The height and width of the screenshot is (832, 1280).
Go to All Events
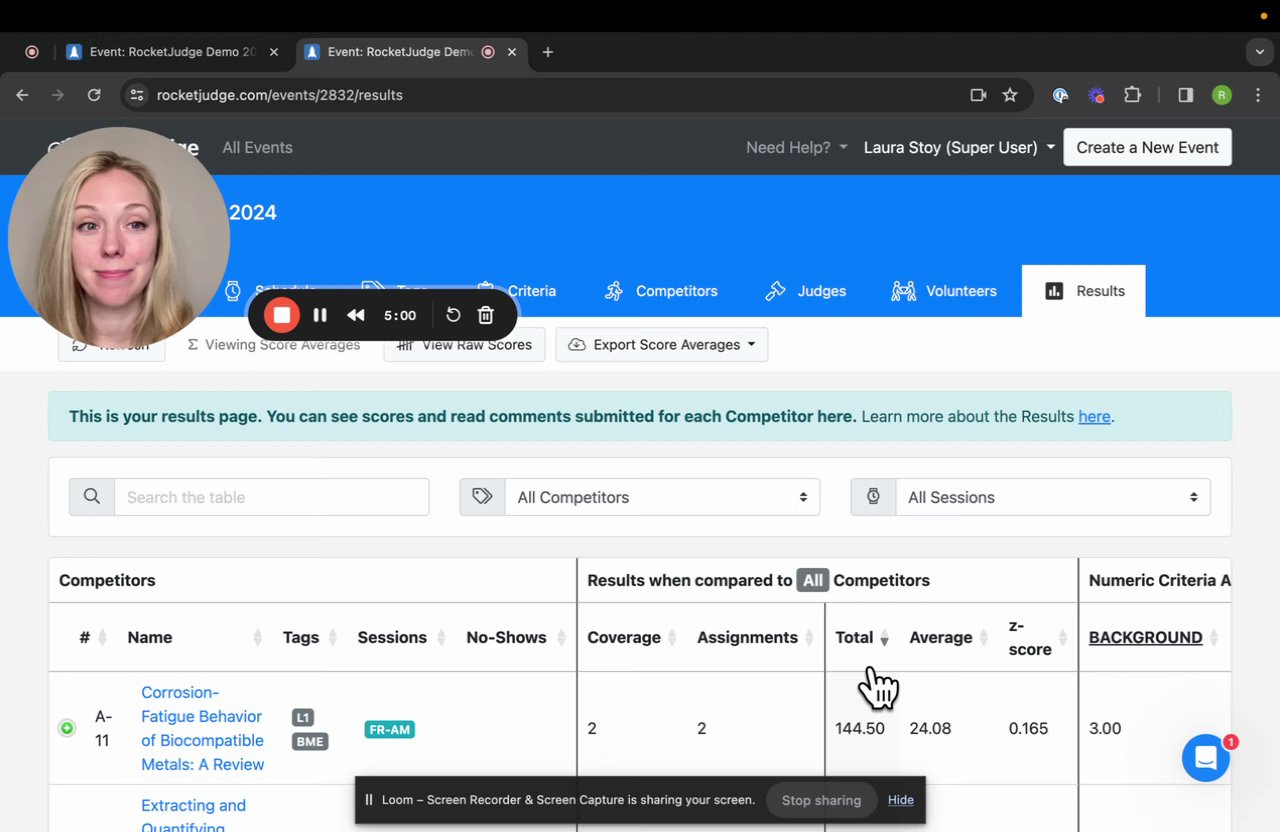[x=257, y=147]
